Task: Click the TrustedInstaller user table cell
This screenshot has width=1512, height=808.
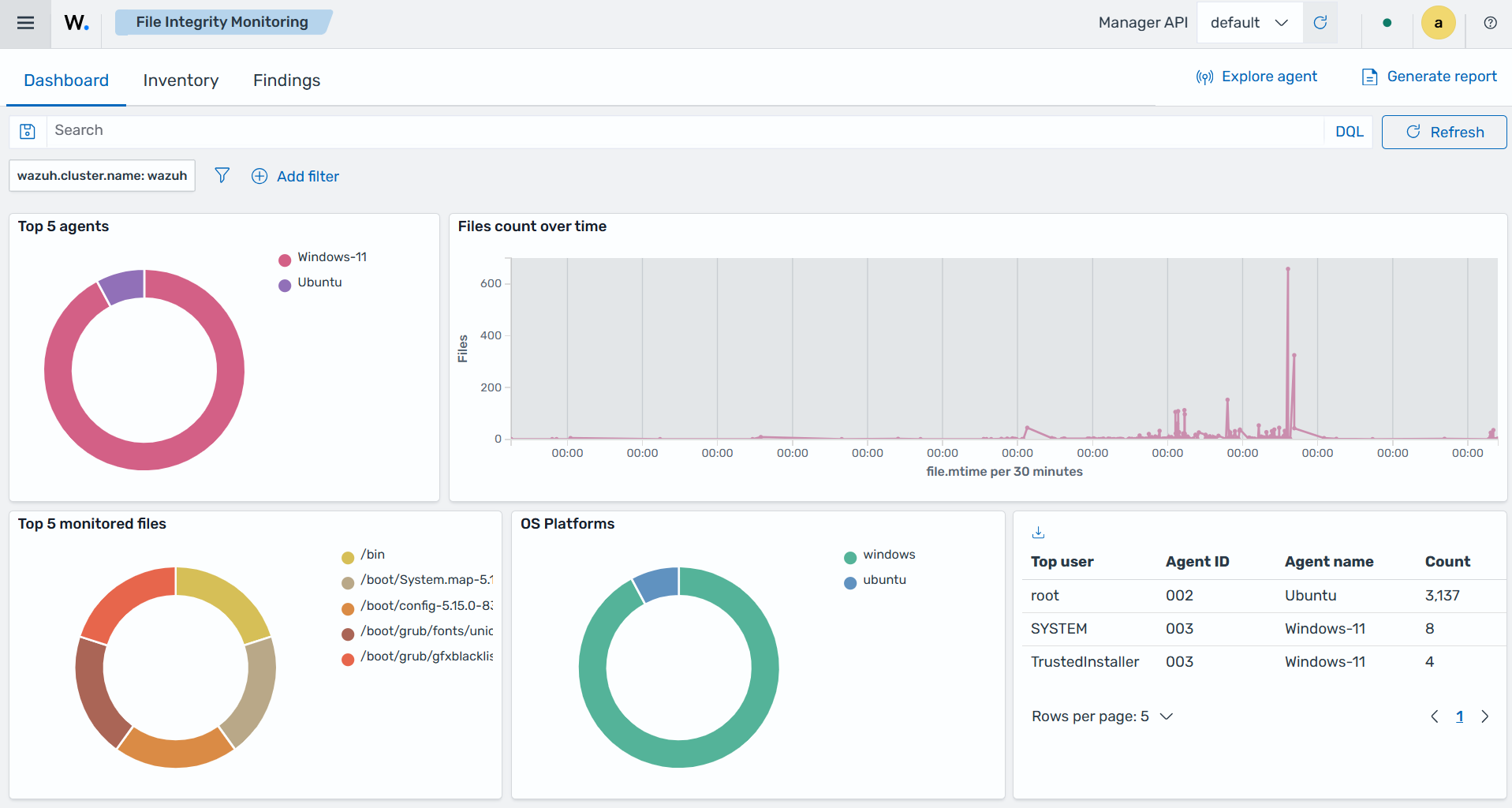Action: click(x=1085, y=662)
